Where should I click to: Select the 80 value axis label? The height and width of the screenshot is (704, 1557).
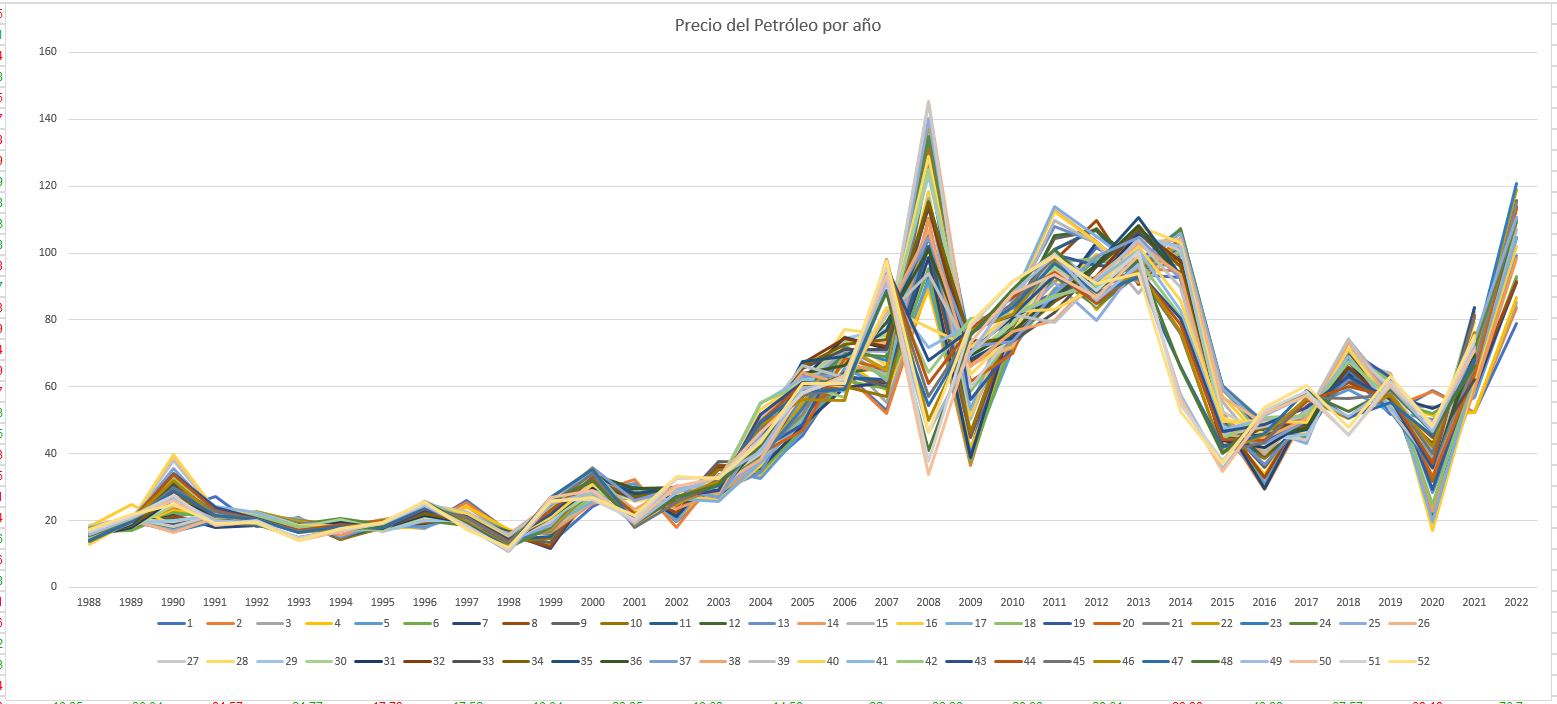point(50,320)
